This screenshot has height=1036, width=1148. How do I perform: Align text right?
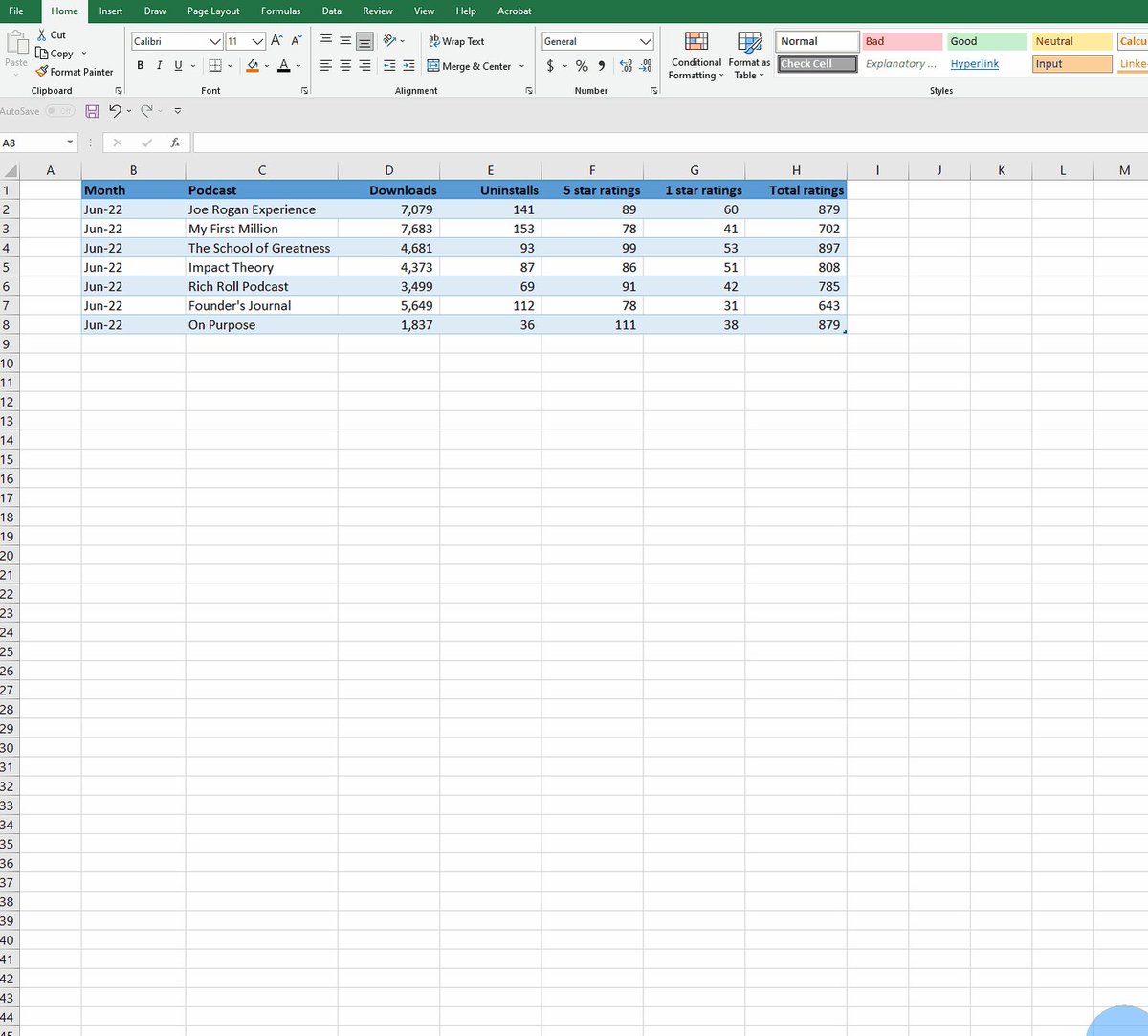pos(364,66)
